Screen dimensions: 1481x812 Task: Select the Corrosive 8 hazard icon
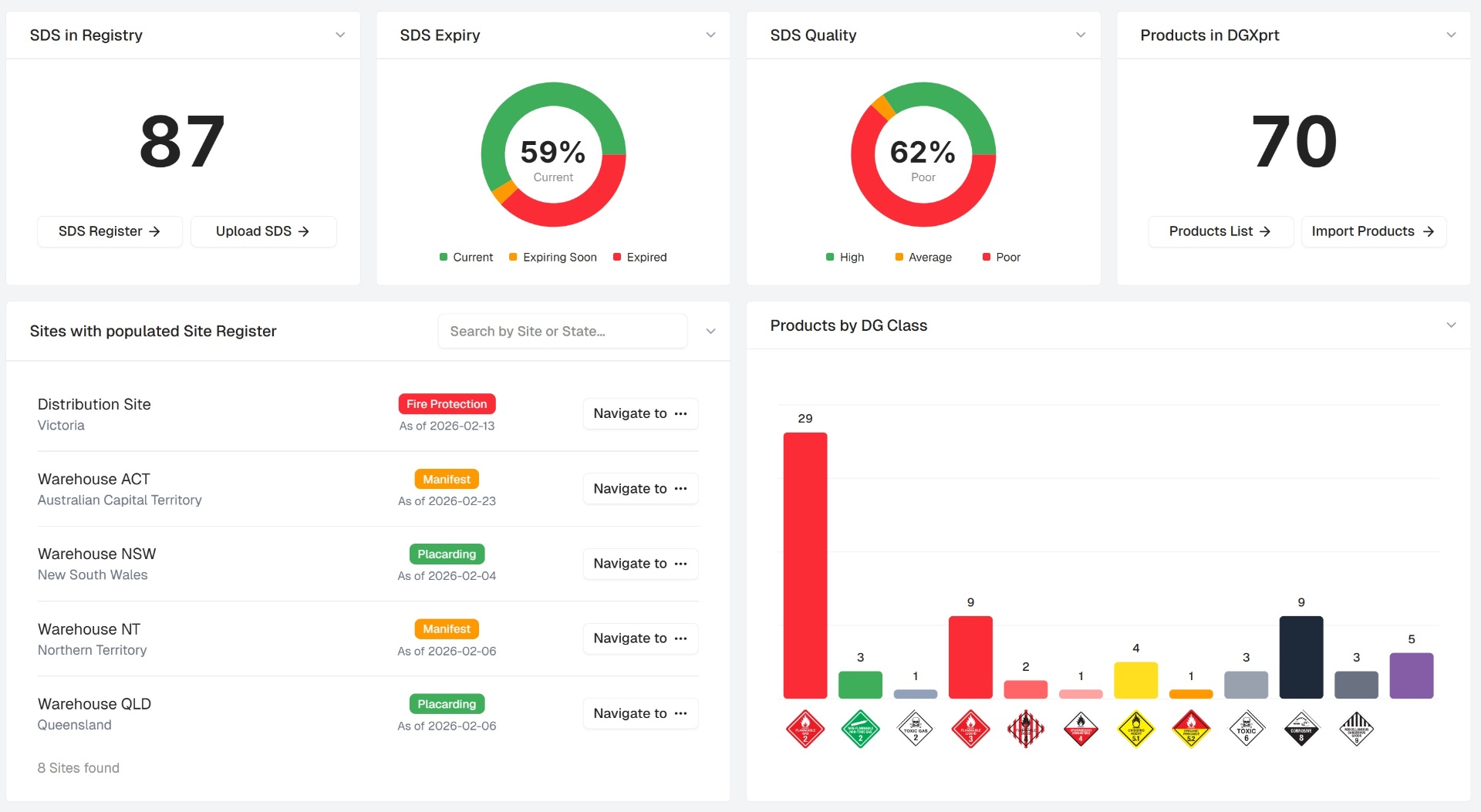(1301, 729)
